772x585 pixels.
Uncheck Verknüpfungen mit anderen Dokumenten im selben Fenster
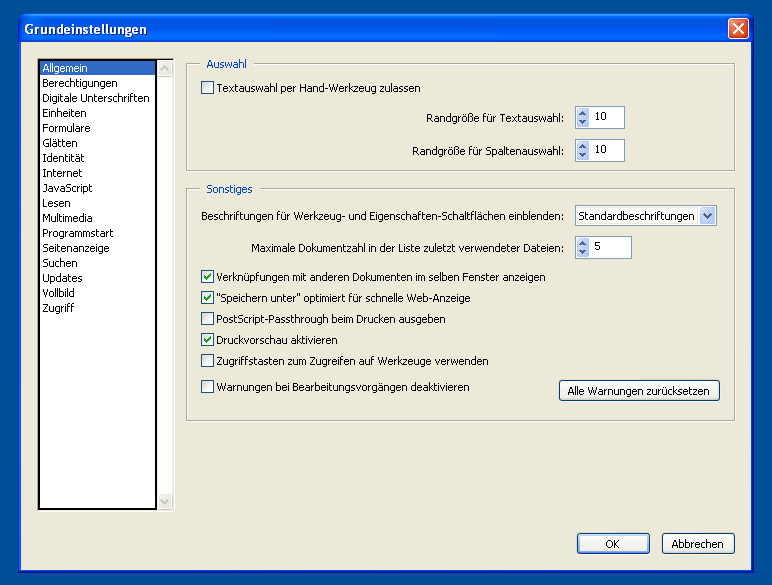coord(207,277)
